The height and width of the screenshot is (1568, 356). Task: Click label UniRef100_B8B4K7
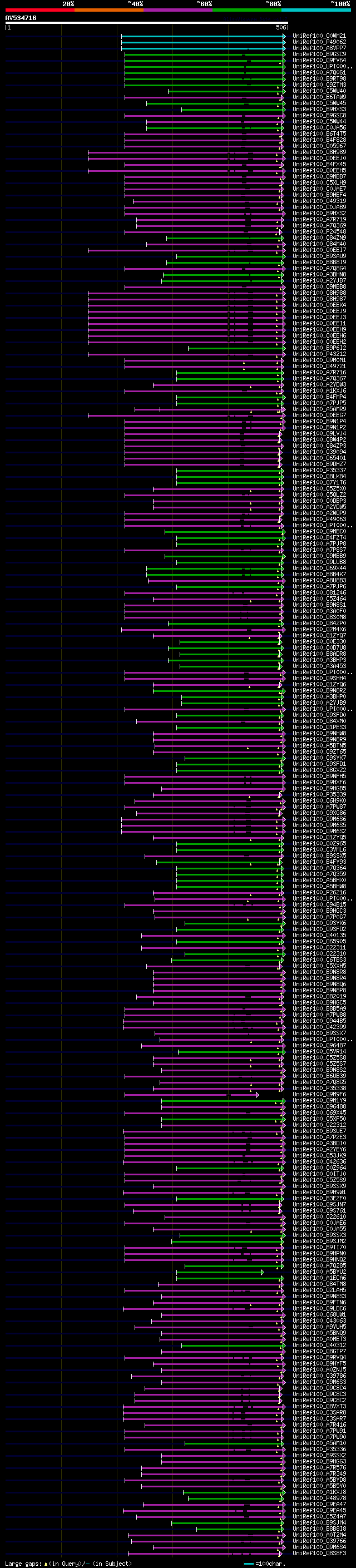[319, 575]
